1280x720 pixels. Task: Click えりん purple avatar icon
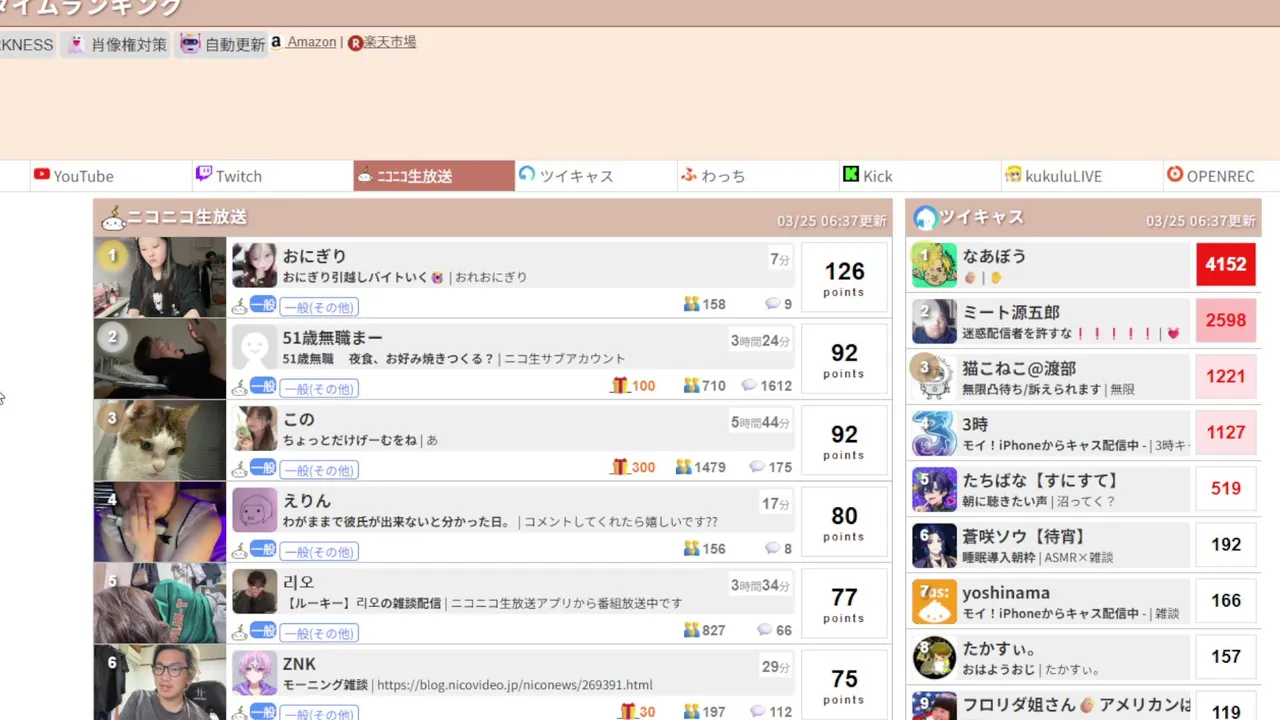click(254, 510)
